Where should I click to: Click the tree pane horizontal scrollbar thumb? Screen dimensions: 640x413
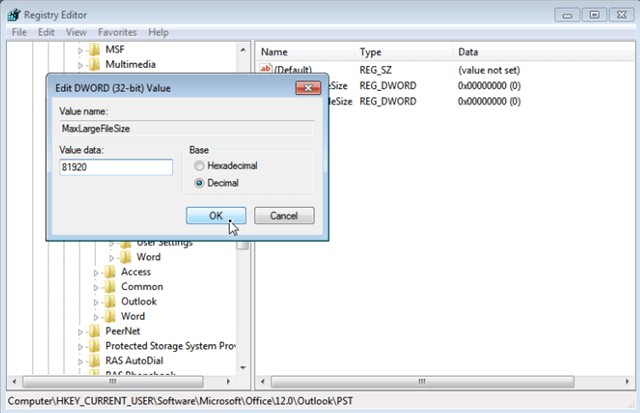point(113,382)
